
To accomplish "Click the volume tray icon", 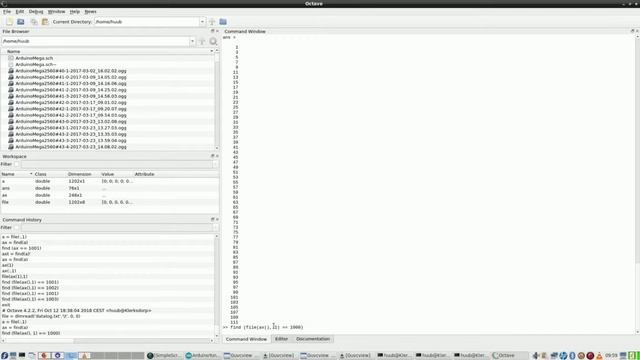I will click(536, 356).
